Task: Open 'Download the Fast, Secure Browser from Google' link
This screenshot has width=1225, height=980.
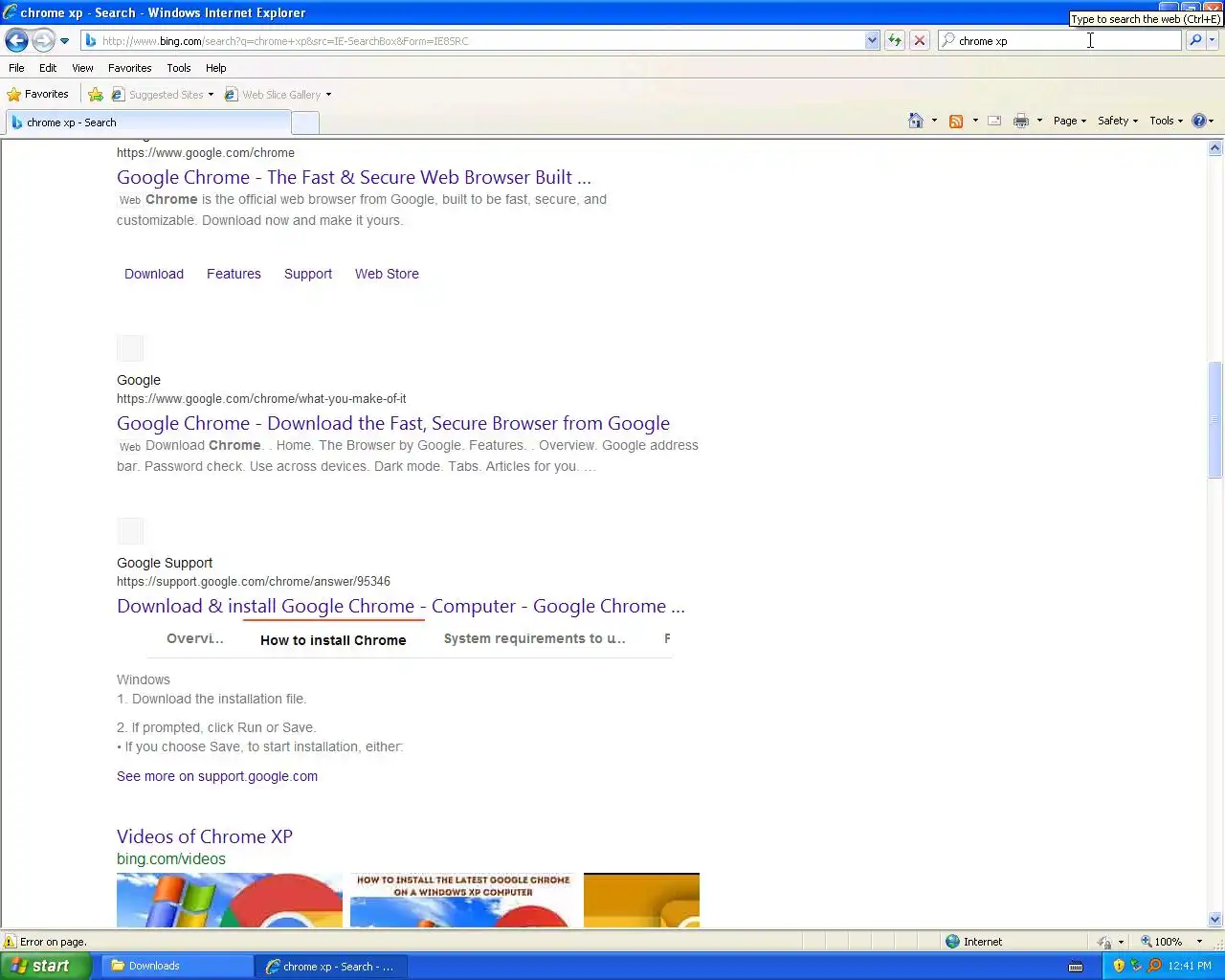Action: (x=393, y=423)
